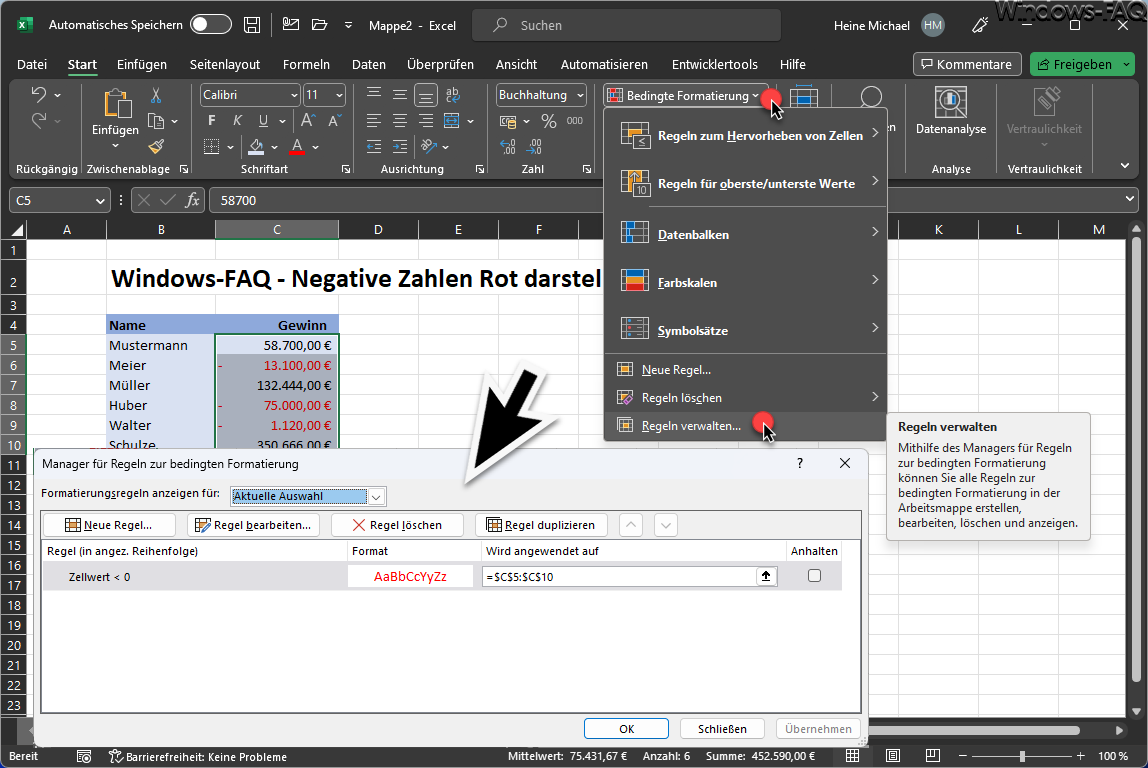Open the Formeln ribbon tab
1148x768 pixels.
[306, 64]
